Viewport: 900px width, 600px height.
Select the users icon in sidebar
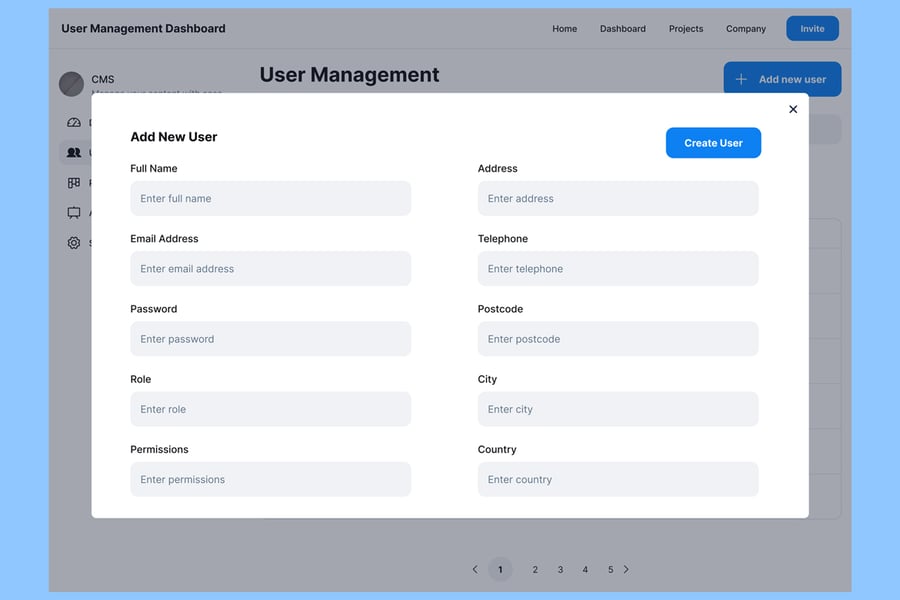[73, 153]
